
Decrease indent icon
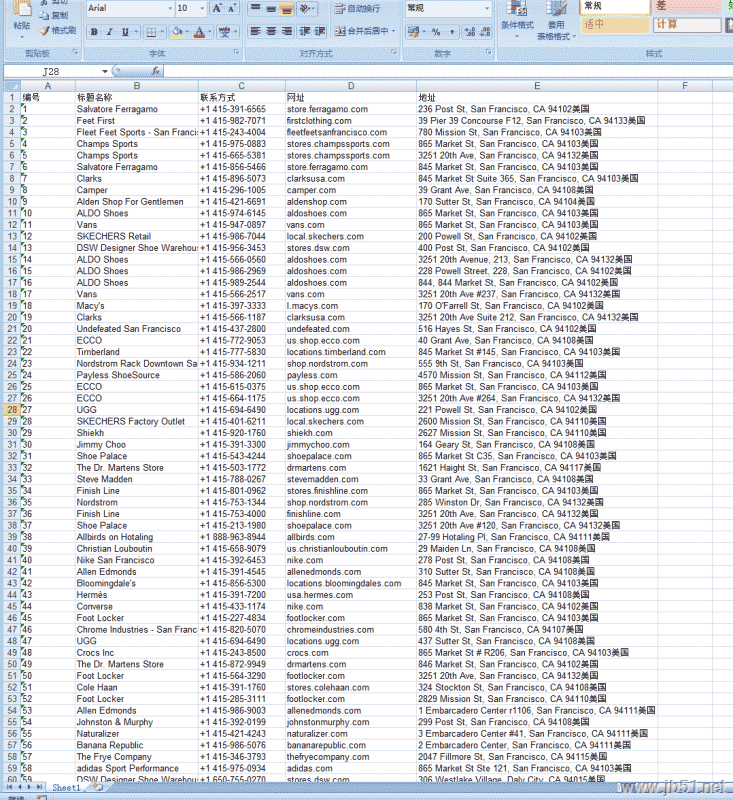point(305,31)
